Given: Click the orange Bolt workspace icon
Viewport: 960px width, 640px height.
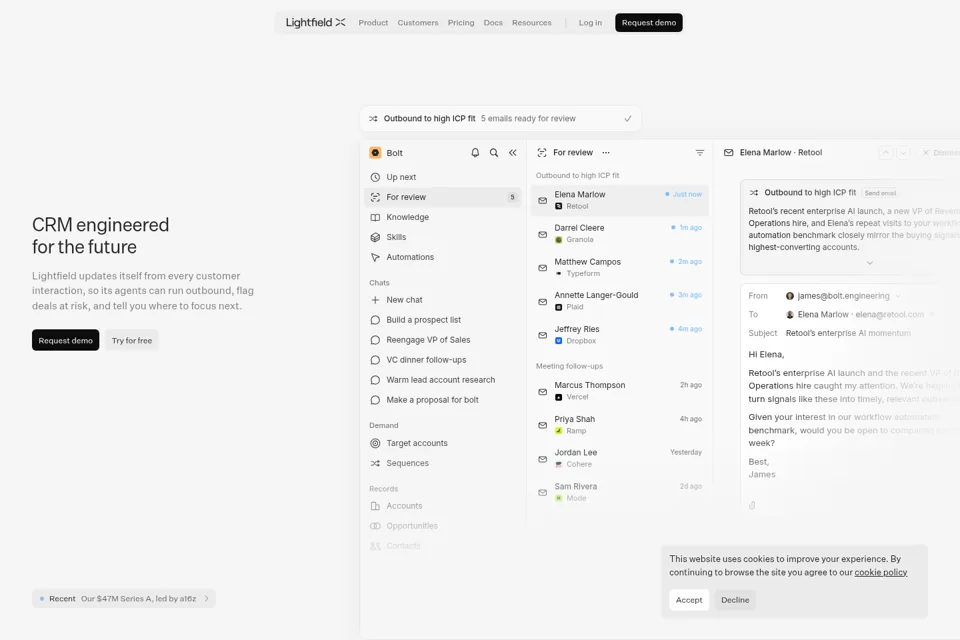Looking at the screenshot, I should 375,152.
